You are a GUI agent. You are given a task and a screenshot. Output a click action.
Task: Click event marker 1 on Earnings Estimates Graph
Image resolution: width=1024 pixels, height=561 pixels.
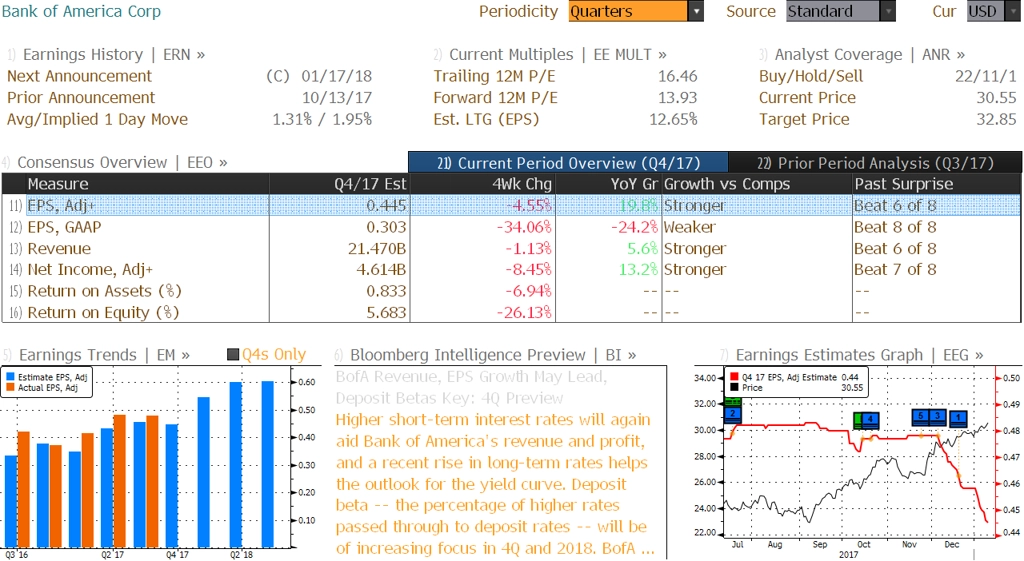tap(958, 417)
